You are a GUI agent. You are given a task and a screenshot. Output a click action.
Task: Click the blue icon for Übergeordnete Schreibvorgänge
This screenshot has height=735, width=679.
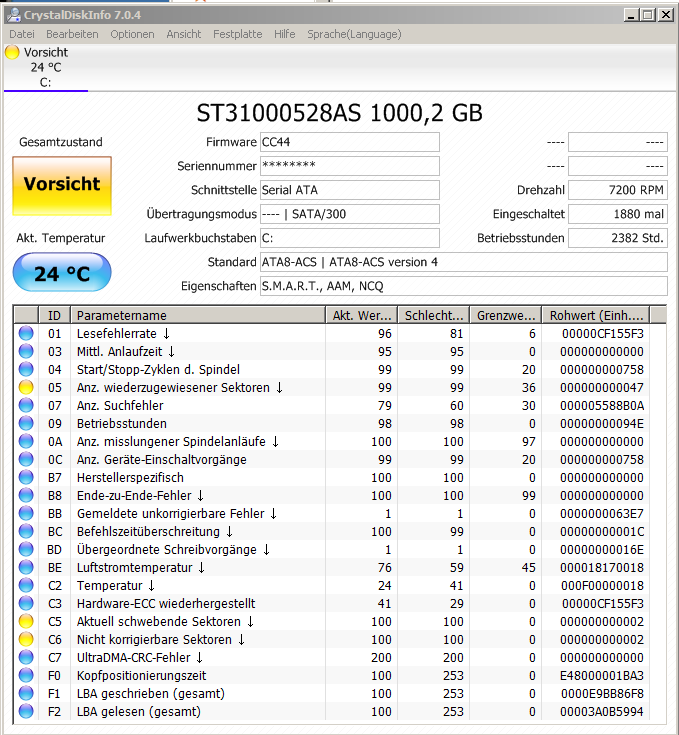pyautogui.click(x=26, y=549)
